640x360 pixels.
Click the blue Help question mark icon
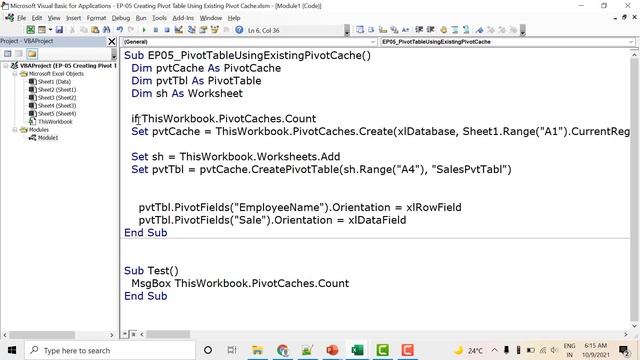tap(239, 30)
